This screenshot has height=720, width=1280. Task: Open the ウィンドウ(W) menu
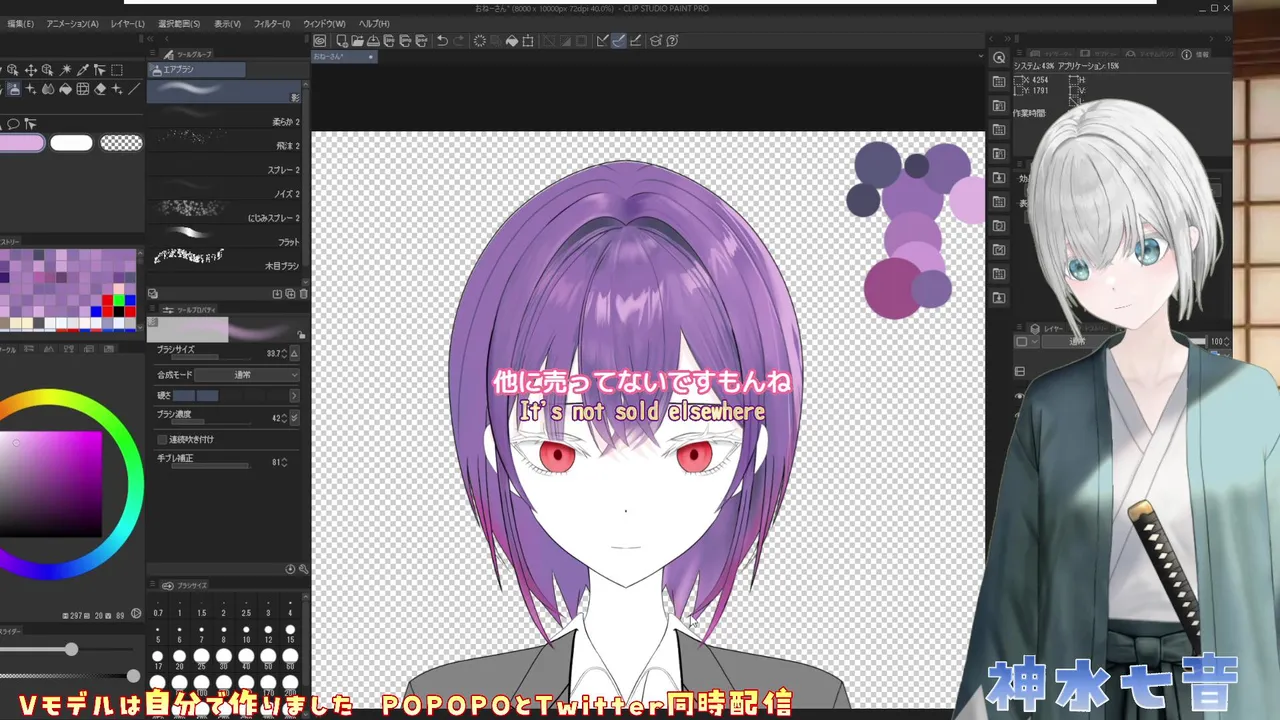click(324, 24)
